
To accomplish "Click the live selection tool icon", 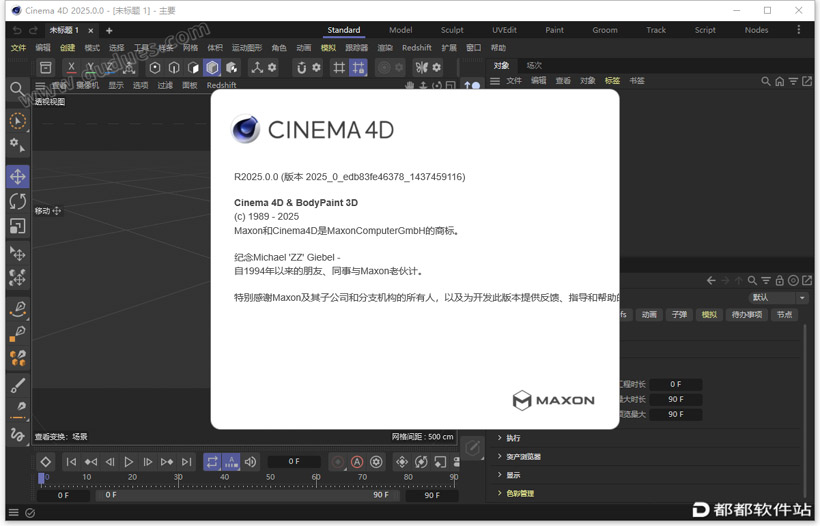I will (18, 121).
